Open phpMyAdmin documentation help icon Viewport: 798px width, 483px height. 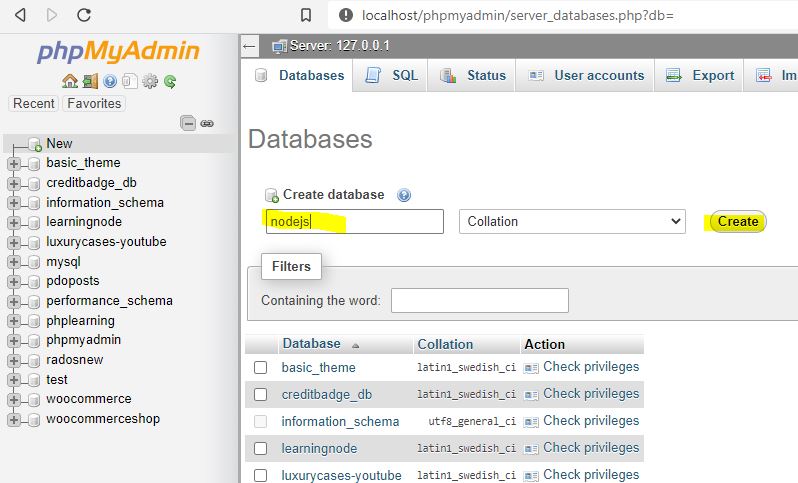110,81
